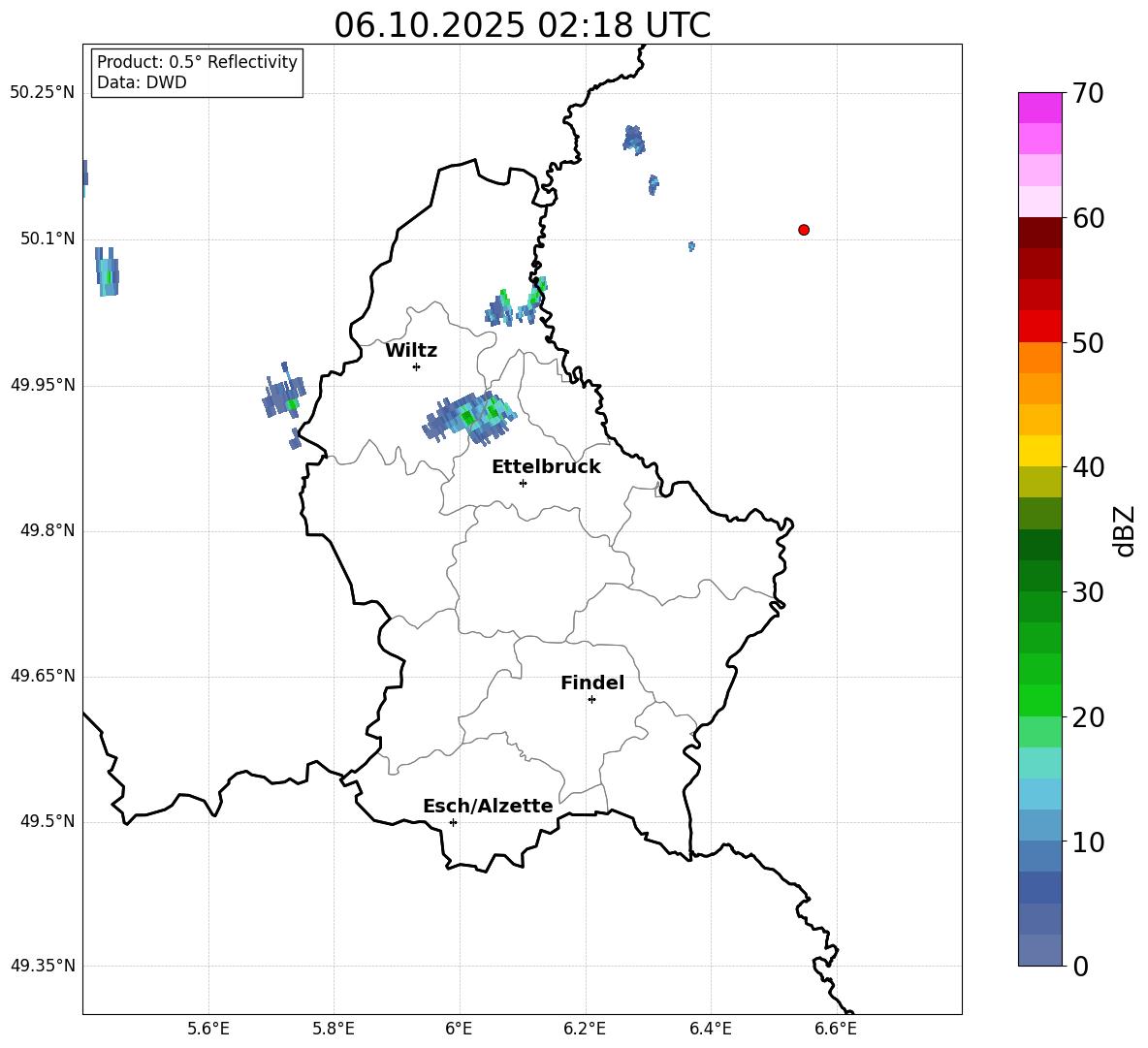Click the 49.5°N latitude label

(x=48, y=821)
